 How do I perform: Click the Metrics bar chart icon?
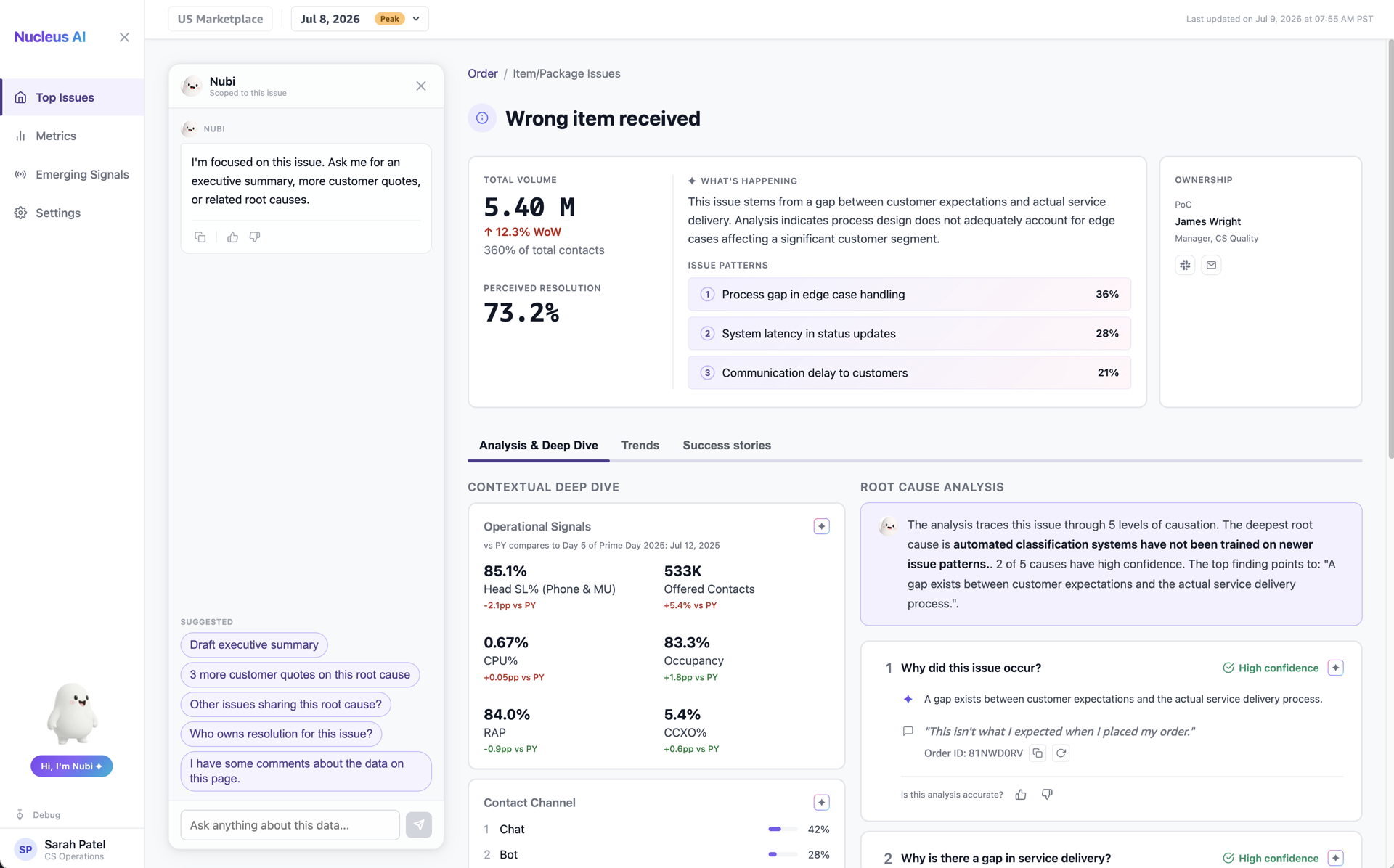pyautogui.click(x=20, y=136)
